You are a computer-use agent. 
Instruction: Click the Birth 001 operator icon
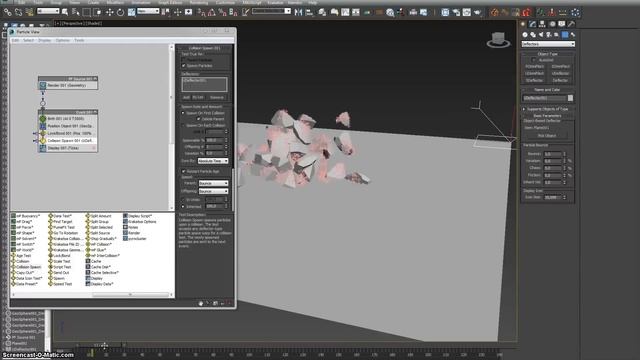43,118
